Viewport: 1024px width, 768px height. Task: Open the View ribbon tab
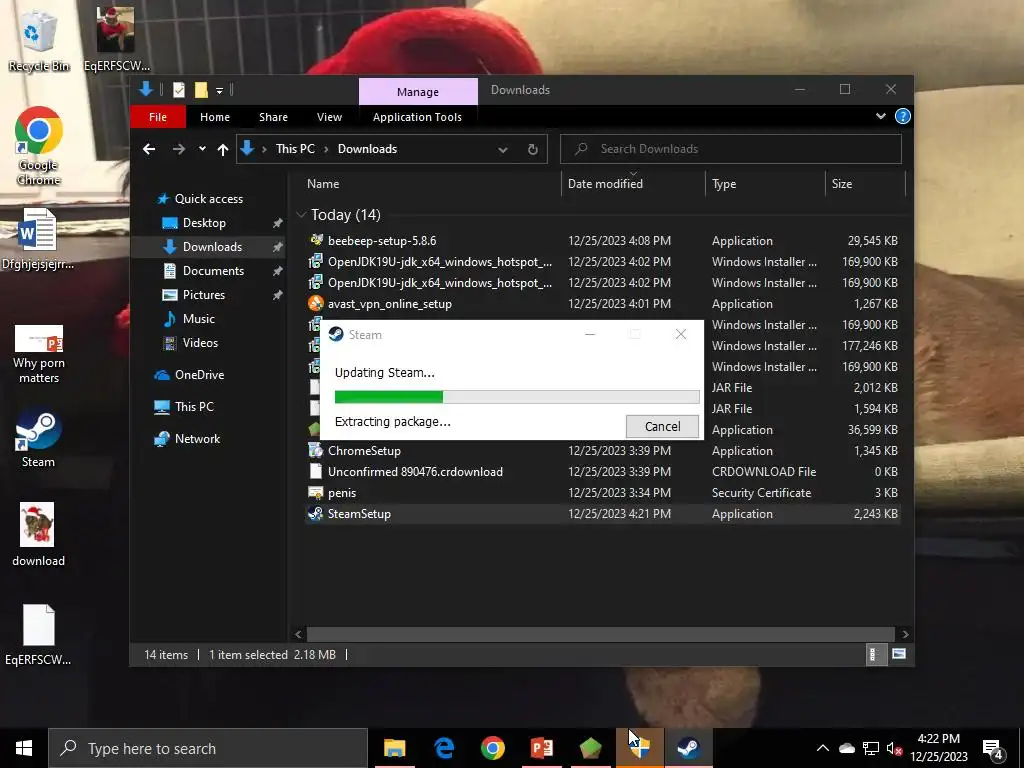point(329,117)
